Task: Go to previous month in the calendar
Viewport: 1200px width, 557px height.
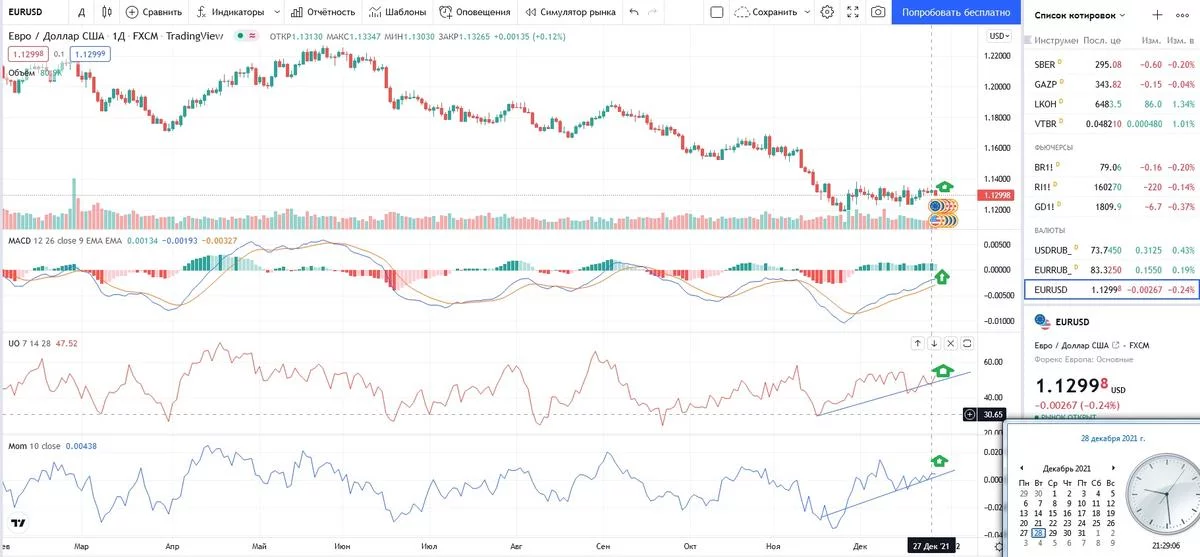Action: [1021, 468]
